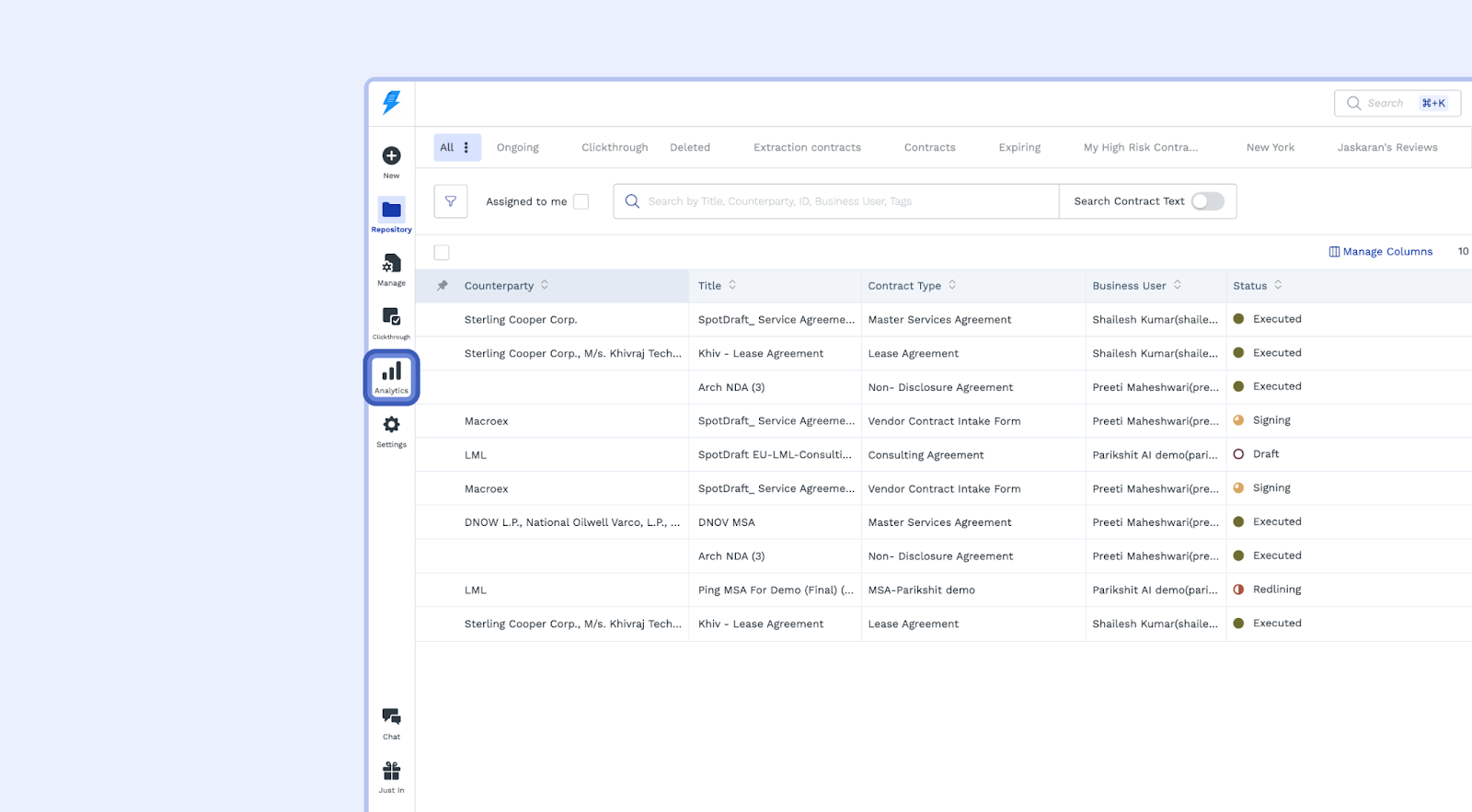Click the Manage Columns link
Viewport: 1472px width, 812px height.
tap(1380, 252)
